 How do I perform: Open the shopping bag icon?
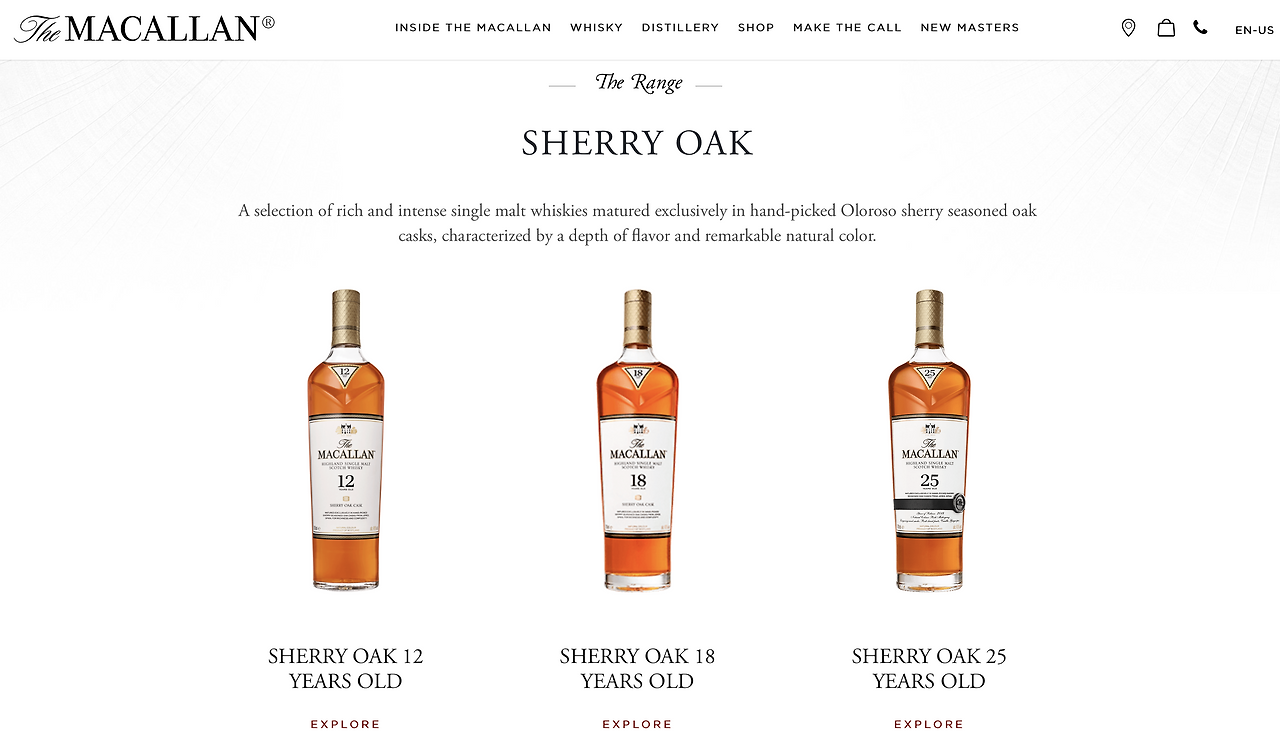coord(1166,28)
